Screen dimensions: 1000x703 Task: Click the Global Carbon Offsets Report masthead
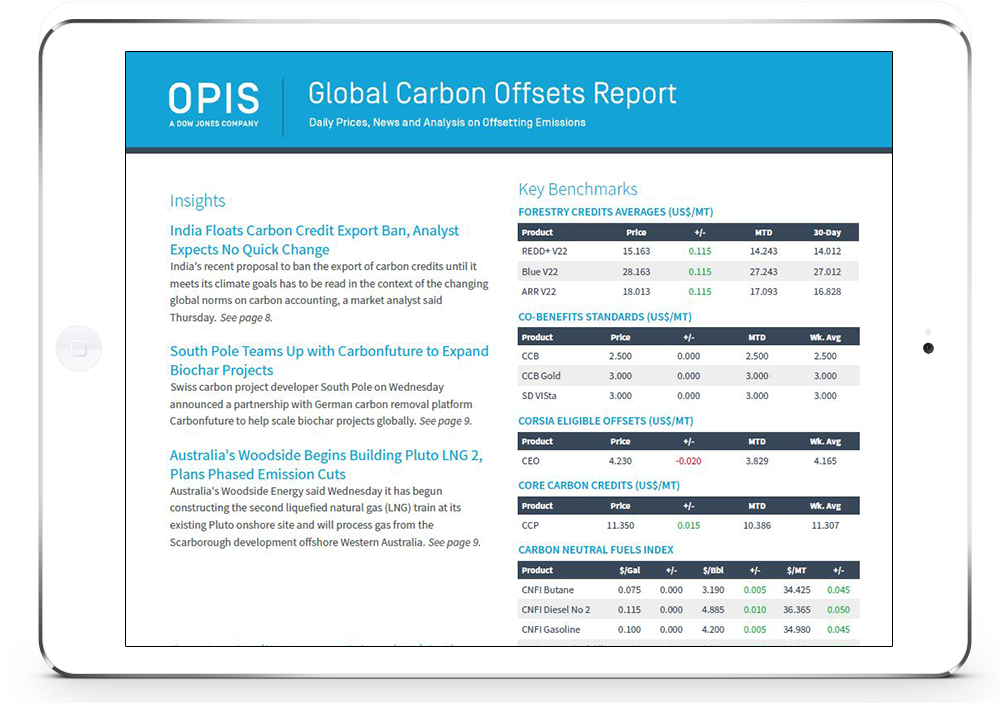(x=492, y=93)
